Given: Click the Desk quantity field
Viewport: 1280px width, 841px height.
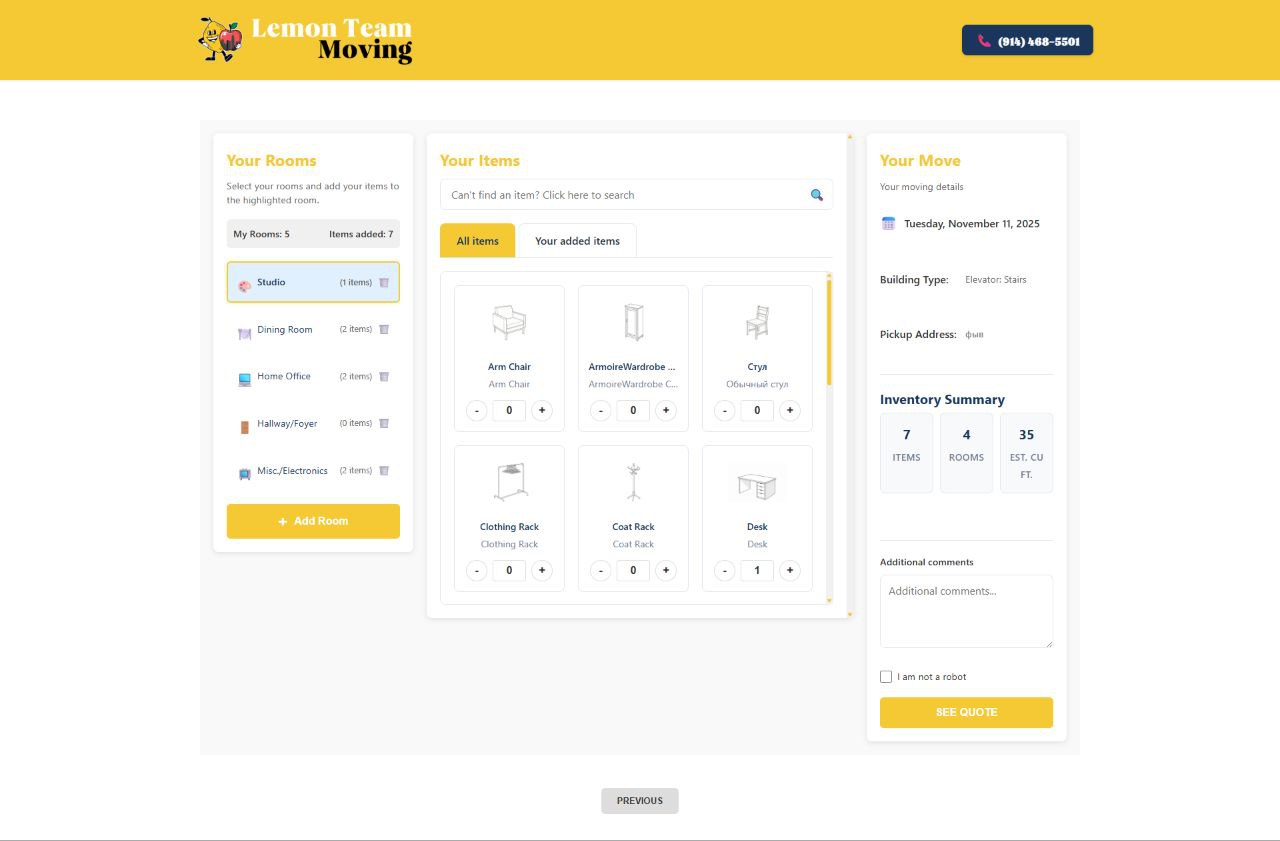Looking at the screenshot, I should click(x=757, y=570).
